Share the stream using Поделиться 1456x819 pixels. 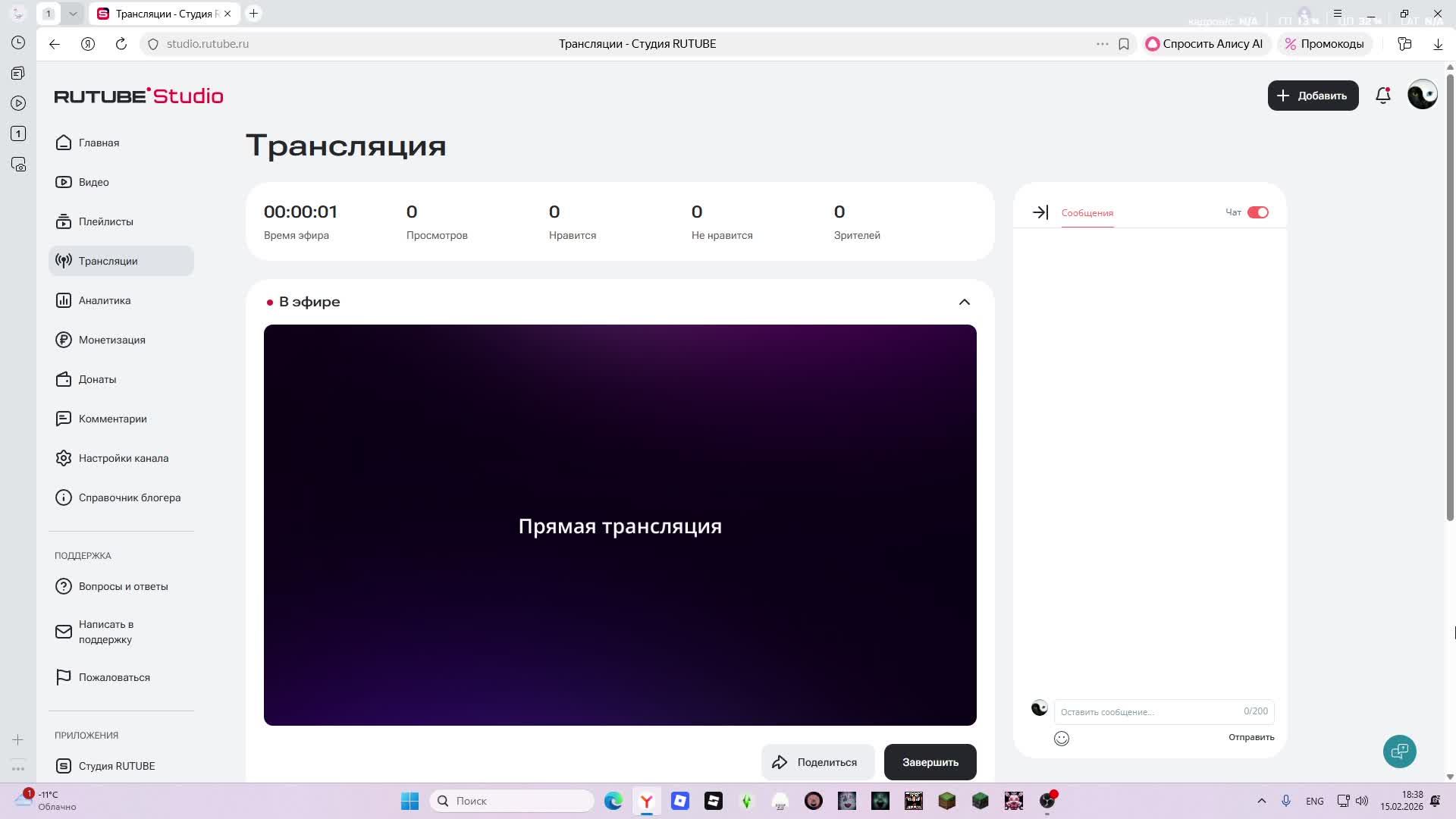(817, 762)
